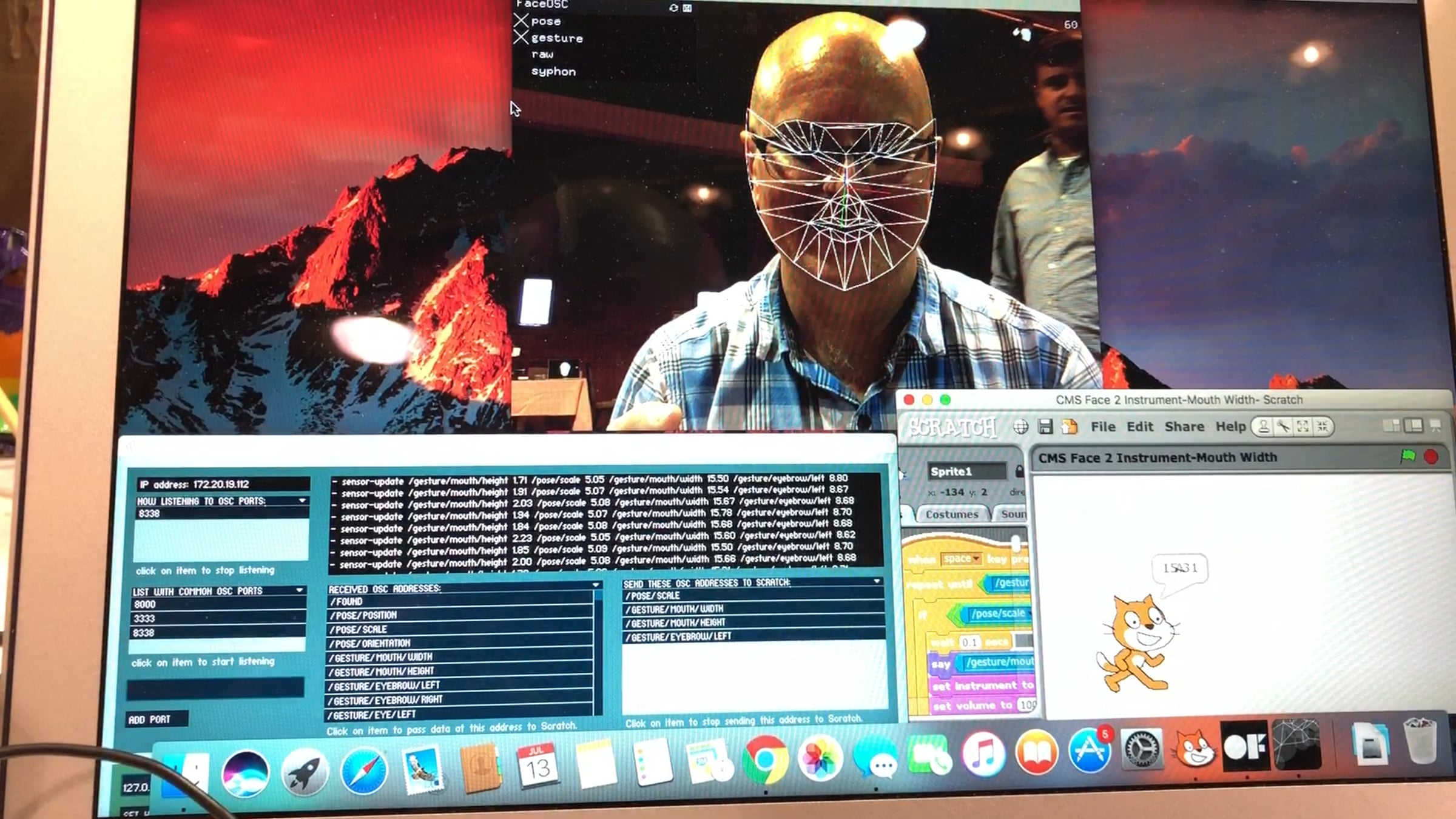Switch Scratch to presentation mode
The image size is (1456, 819).
pos(1435,425)
